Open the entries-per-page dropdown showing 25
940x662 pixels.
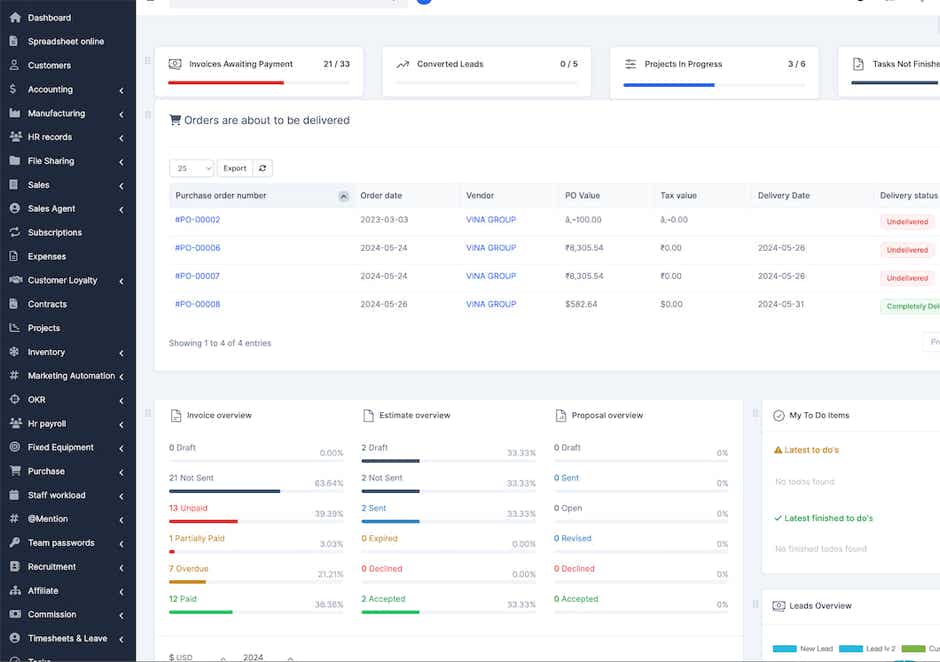click(191, 168)
